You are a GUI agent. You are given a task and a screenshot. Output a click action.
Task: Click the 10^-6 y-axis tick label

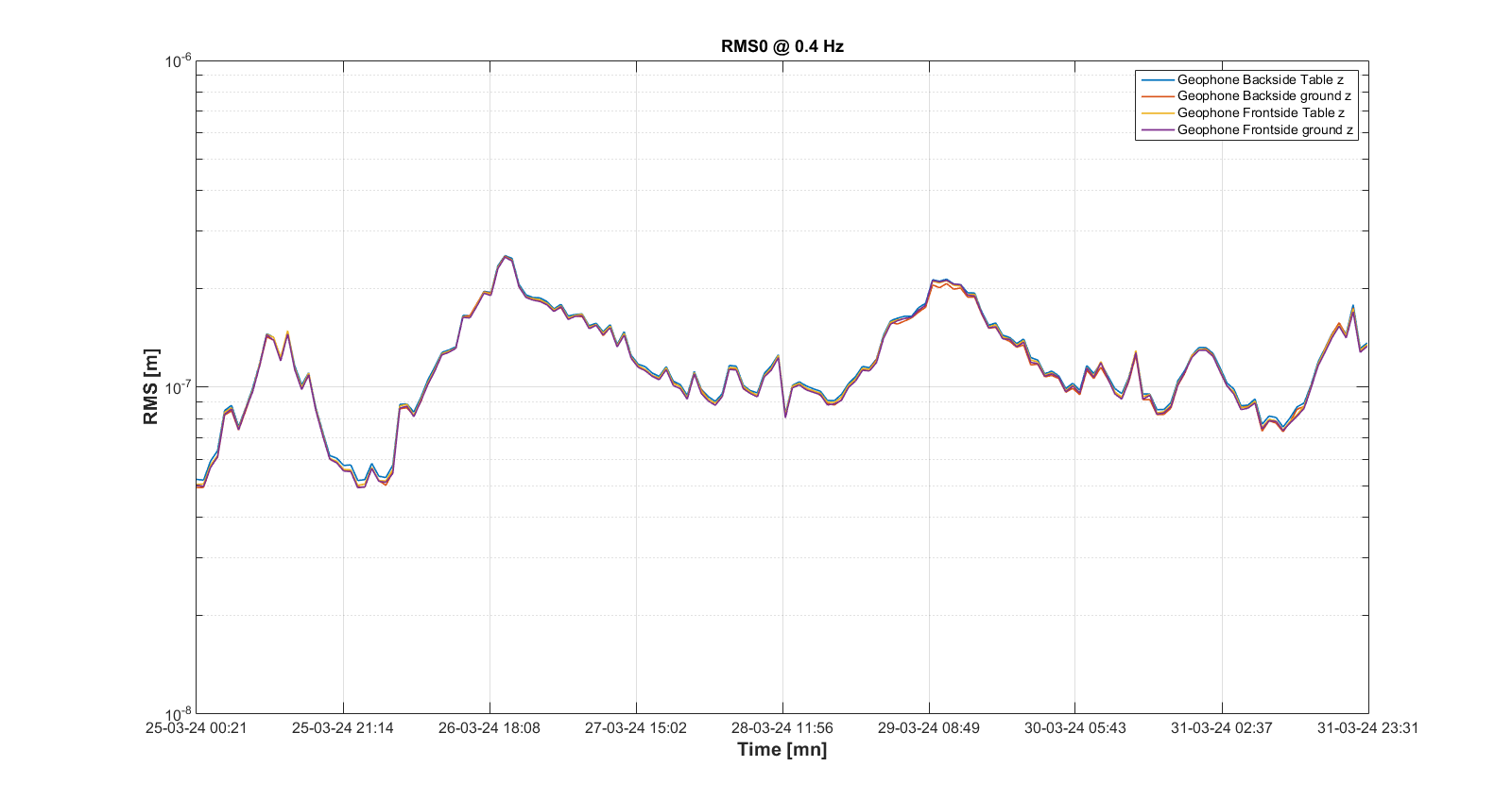178,61
